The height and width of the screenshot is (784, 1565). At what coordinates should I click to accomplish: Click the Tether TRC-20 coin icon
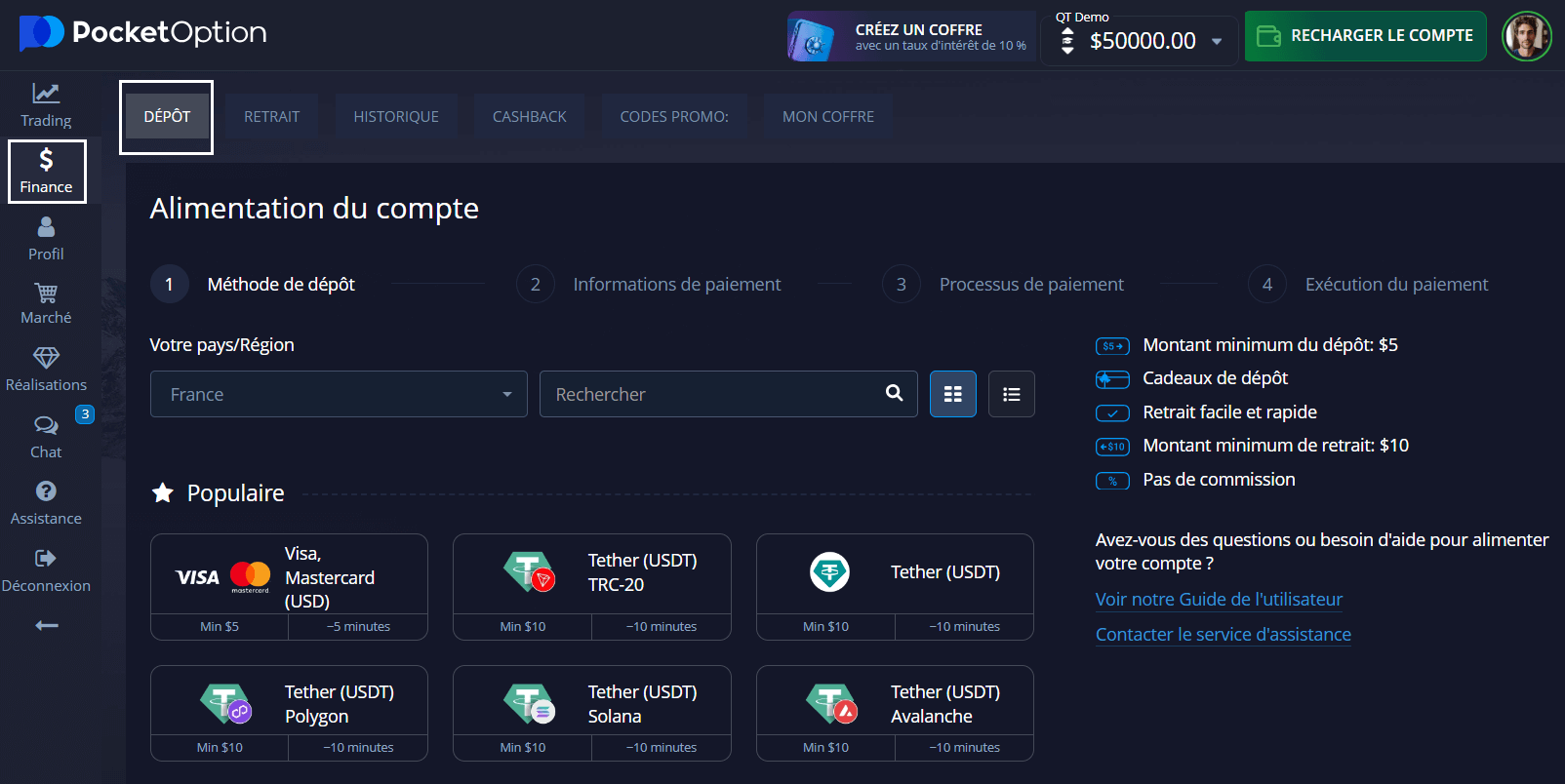click(x=529, y=572)
